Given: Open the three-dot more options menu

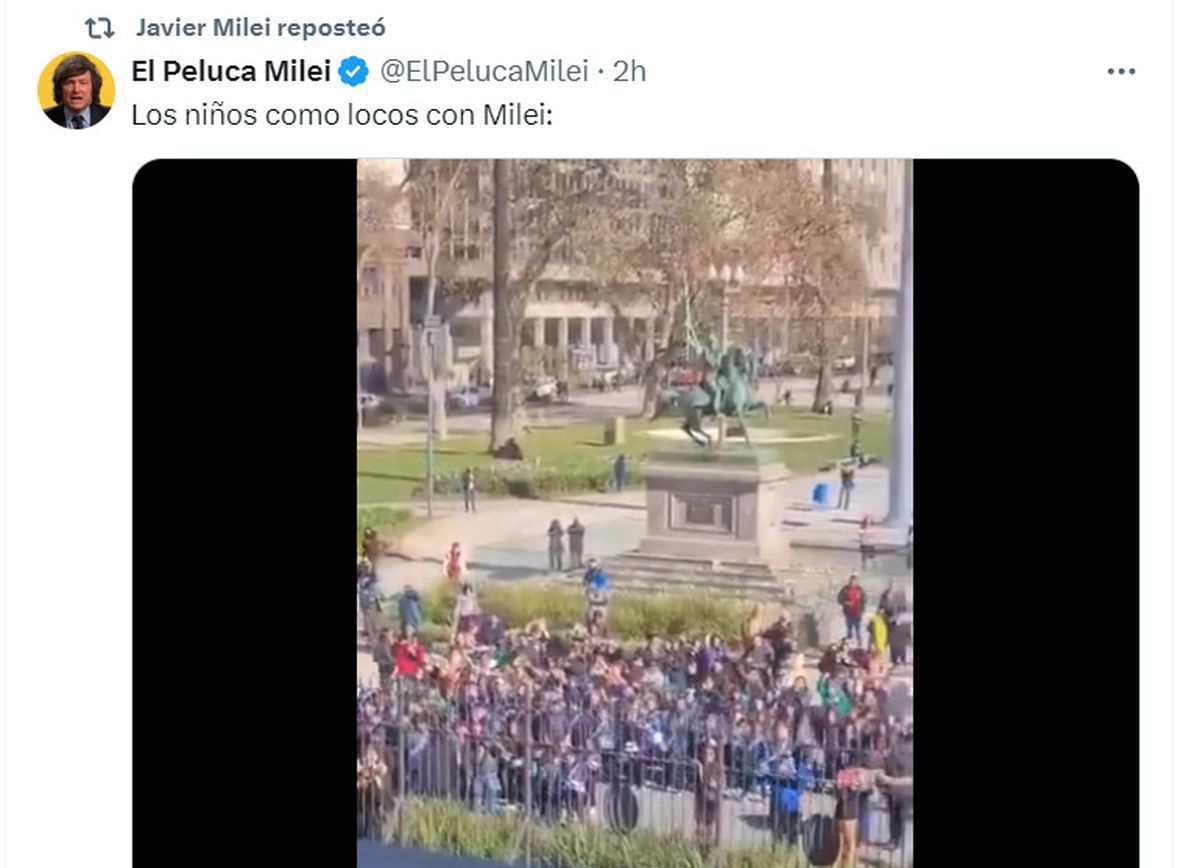Looking at the screenshot, I should pyautogui.click(x=1121, y=72).
